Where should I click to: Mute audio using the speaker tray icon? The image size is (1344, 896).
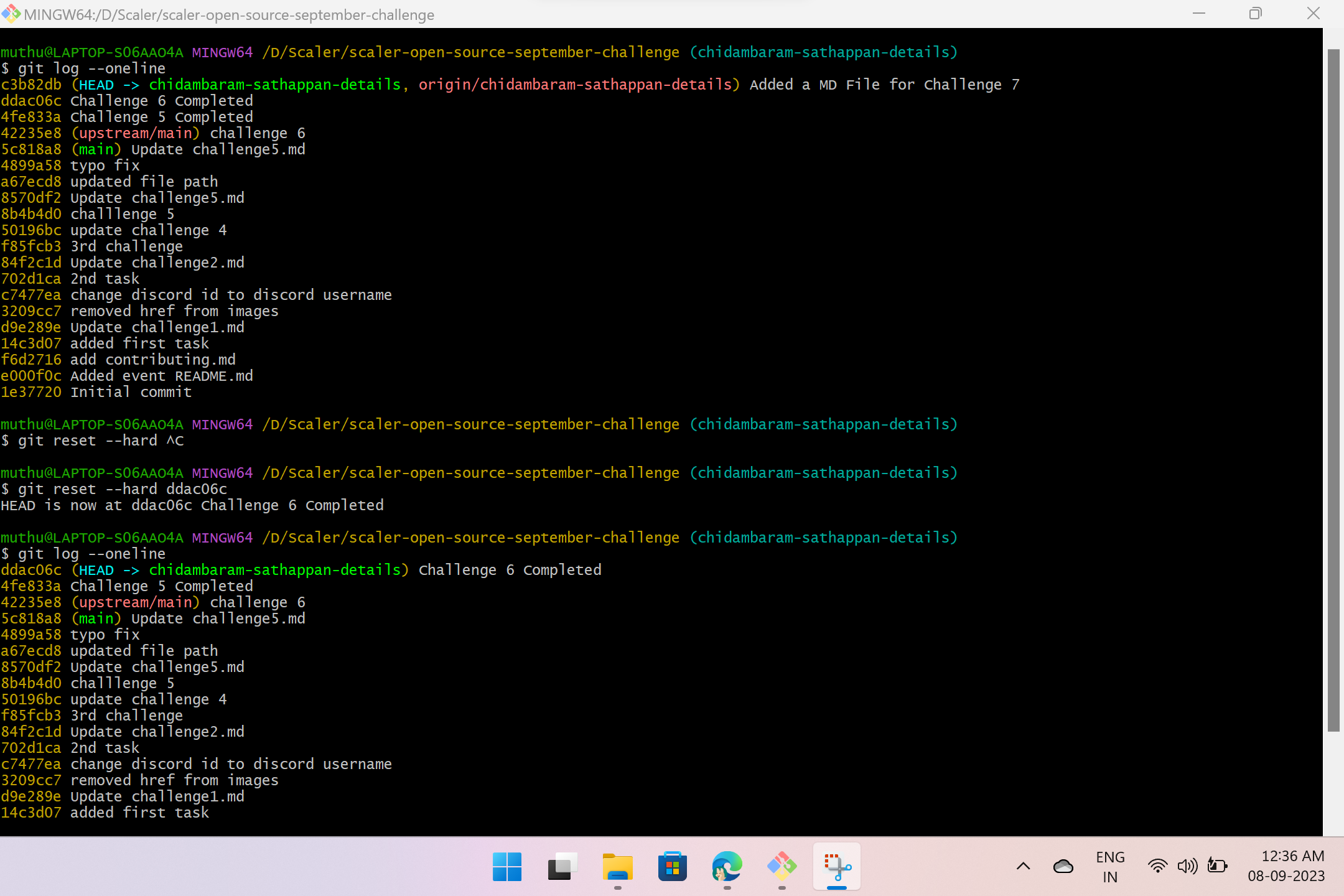pyautogui.click(x=1187, y=865)
